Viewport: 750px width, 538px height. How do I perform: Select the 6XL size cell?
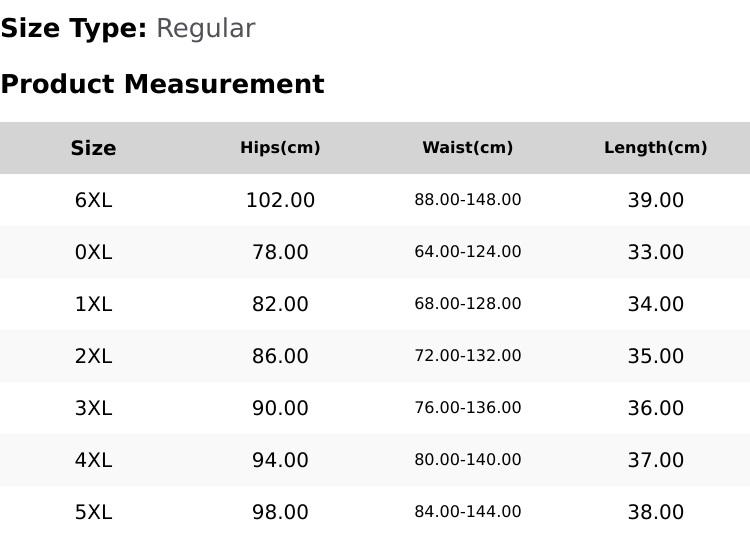pyautogui.click(x=93, y=200)
